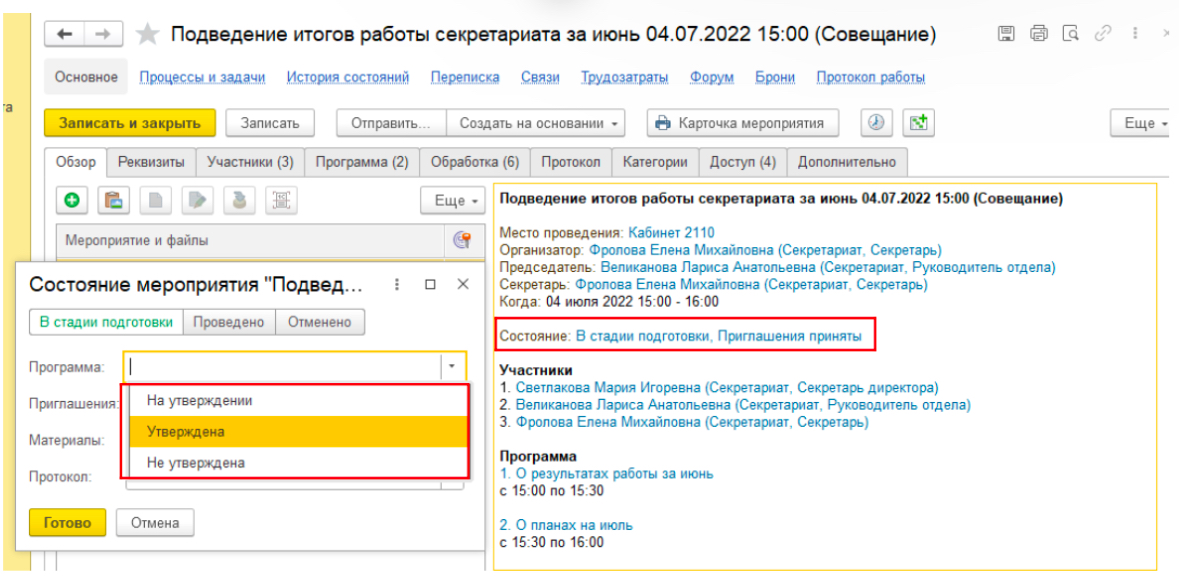The image size is (1179, 585).
Task: Open the print preview magnifier icon
Action: click(x=1071, y=34)
